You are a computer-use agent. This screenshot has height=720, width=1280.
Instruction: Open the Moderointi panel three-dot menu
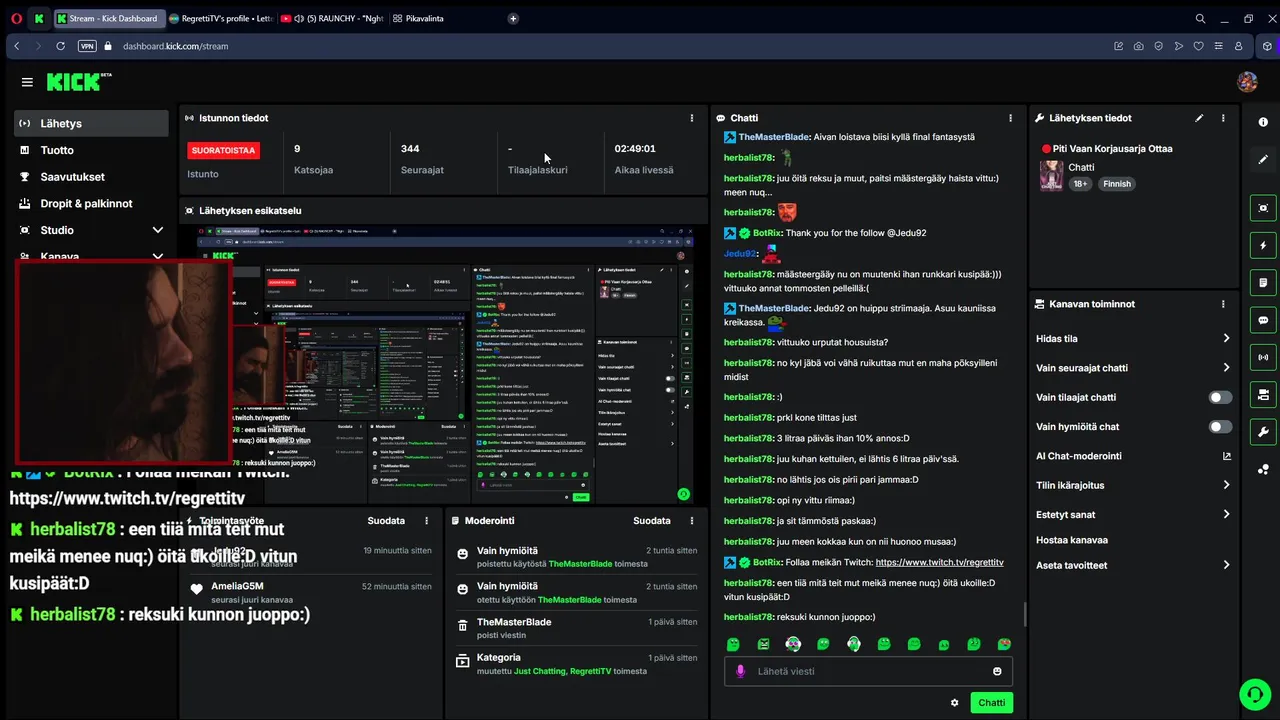692,521
